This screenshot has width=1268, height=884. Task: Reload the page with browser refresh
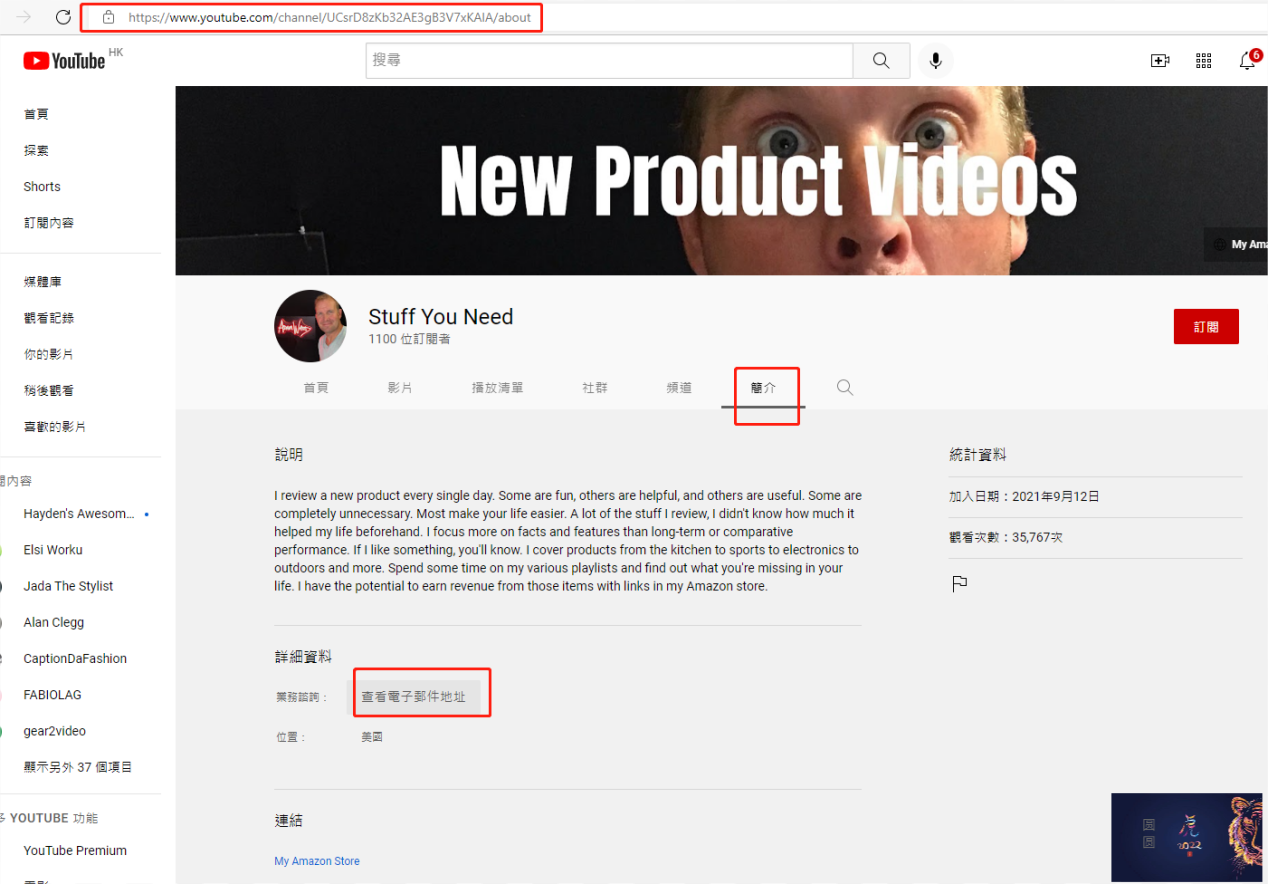(x=63, y=17)
